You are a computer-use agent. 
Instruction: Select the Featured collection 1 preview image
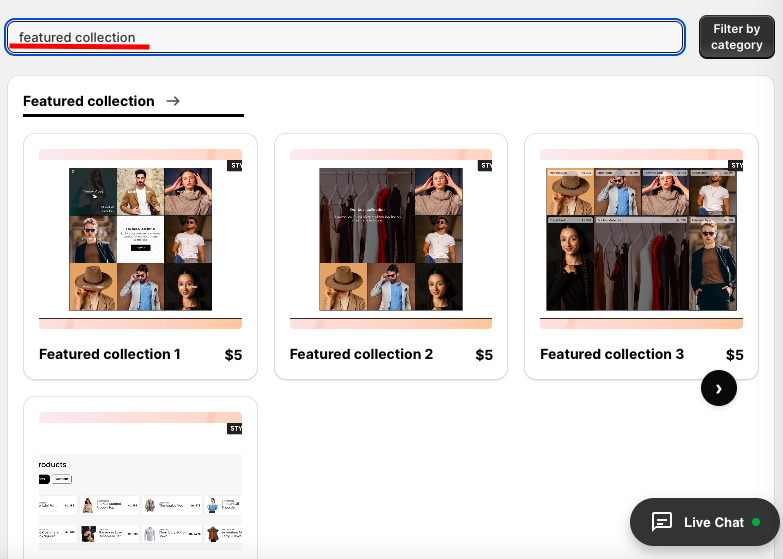(140, 239)
